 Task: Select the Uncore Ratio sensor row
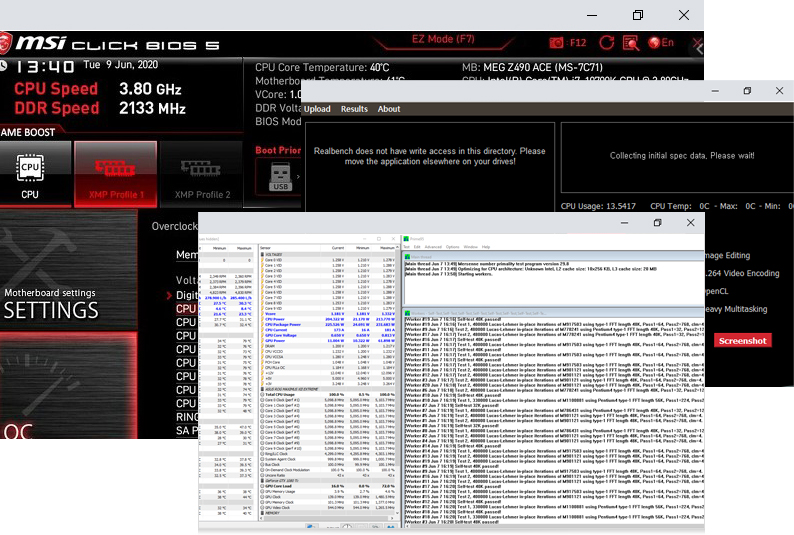(x=328, y=475)
